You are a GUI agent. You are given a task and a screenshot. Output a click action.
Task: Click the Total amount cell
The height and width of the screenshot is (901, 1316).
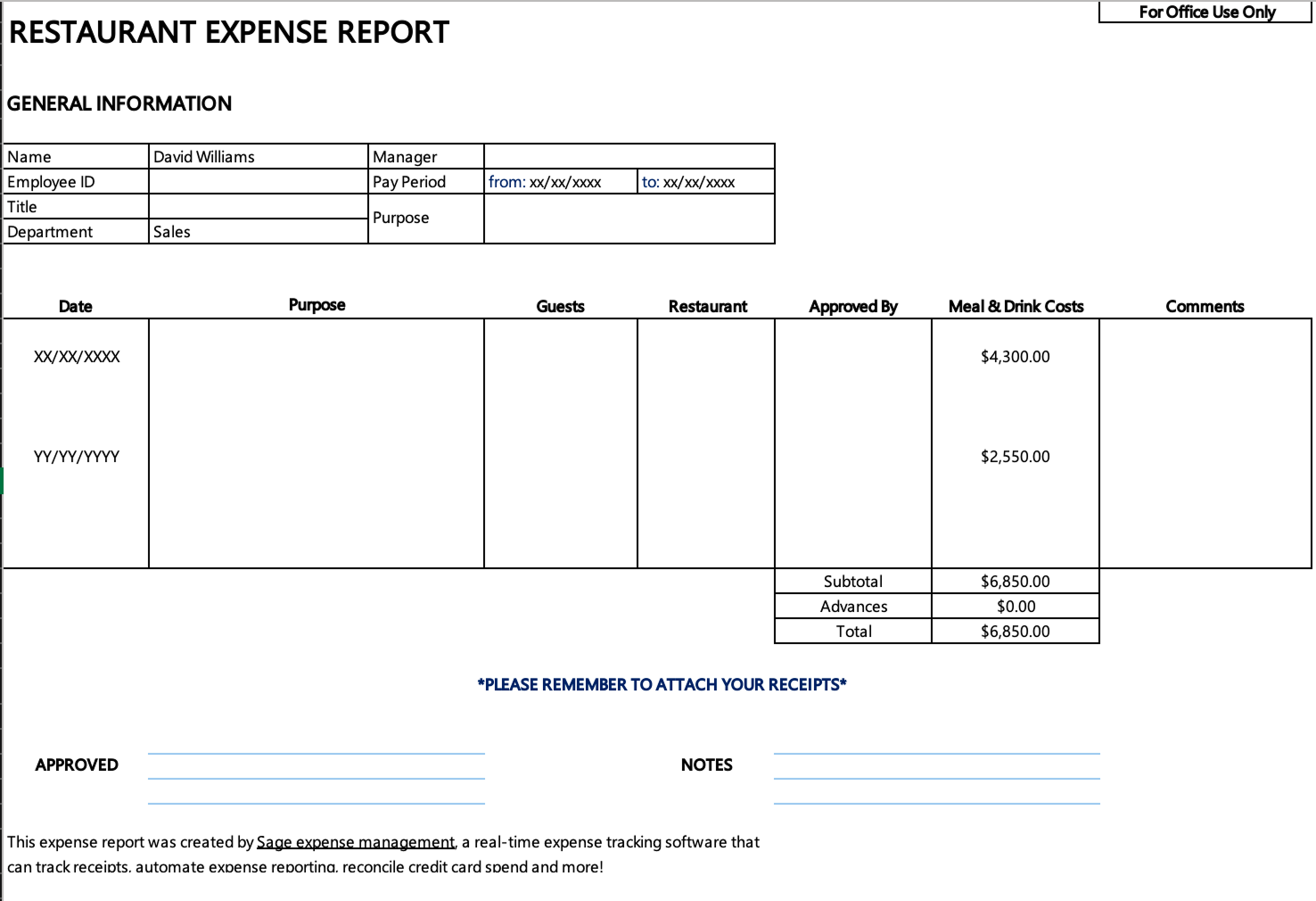coord(1015,631)
